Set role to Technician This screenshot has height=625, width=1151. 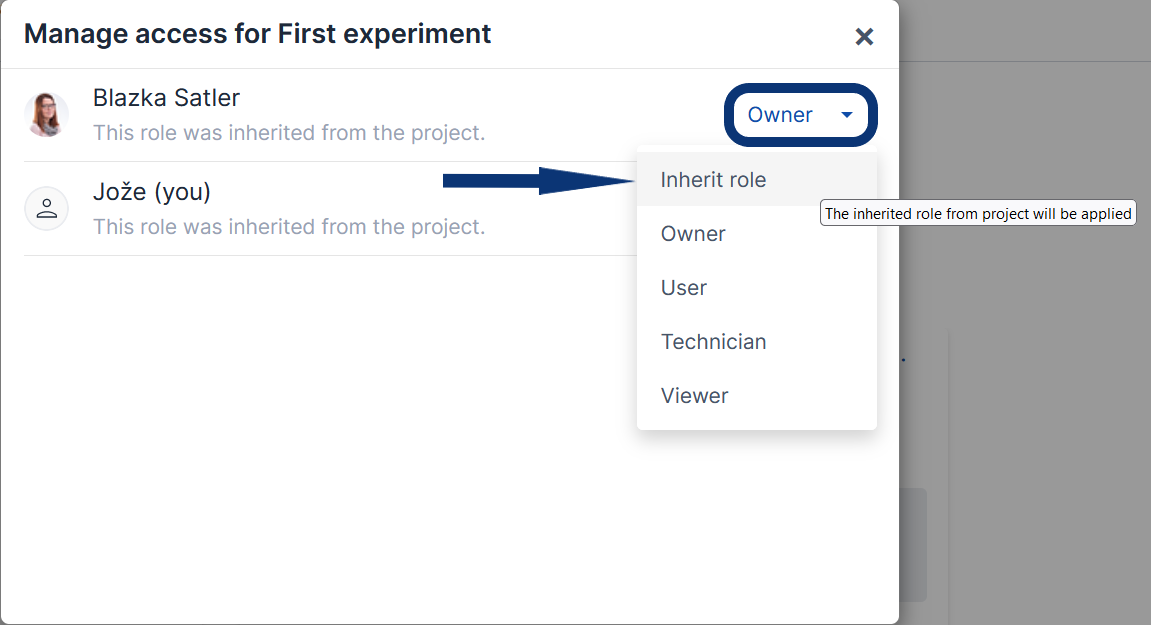click(713, 342)
